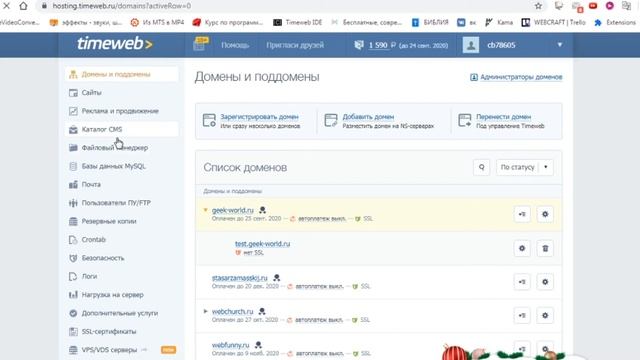Click the Crontab sidebar icon
This screenshot has height=360, width=640.
click(x=73, y=240)
